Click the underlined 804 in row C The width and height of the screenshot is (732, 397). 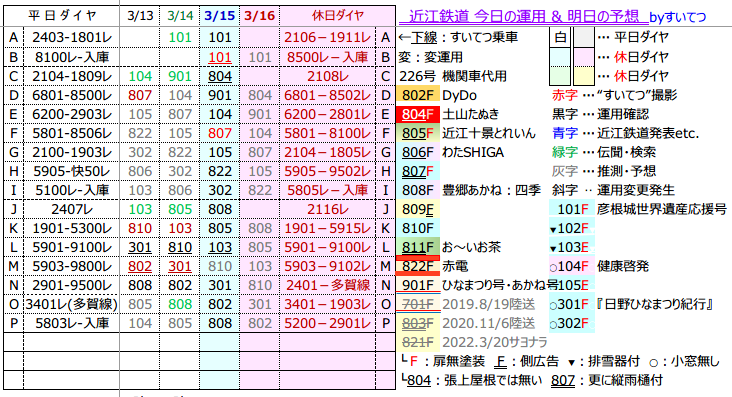coord(220,77)
